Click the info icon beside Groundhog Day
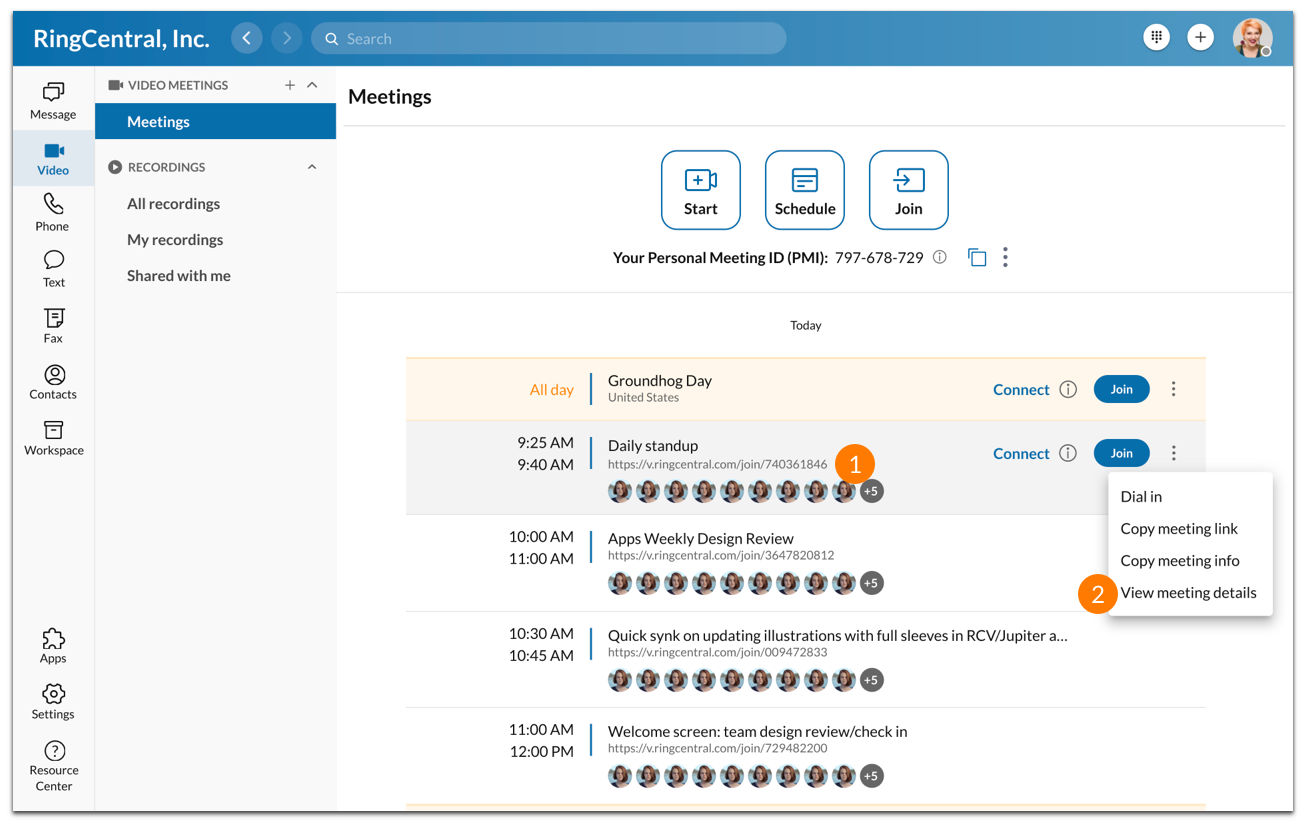The height and width of the screenshot is (826, 1306). point(1068,390)
